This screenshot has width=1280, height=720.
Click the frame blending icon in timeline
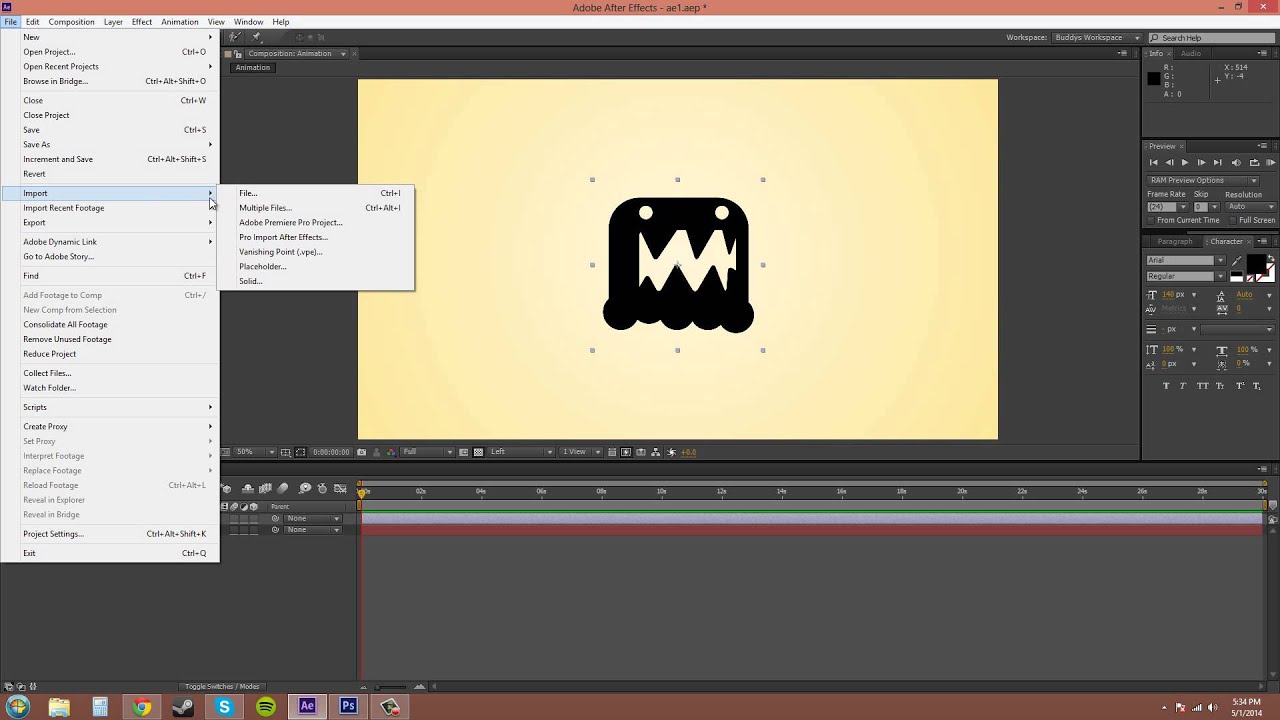point(265,488)
